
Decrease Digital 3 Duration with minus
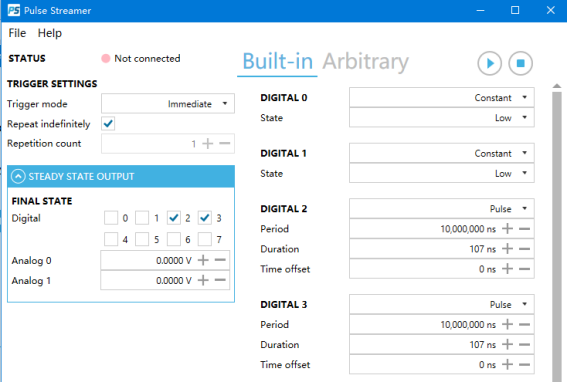(x=524, y=344)
